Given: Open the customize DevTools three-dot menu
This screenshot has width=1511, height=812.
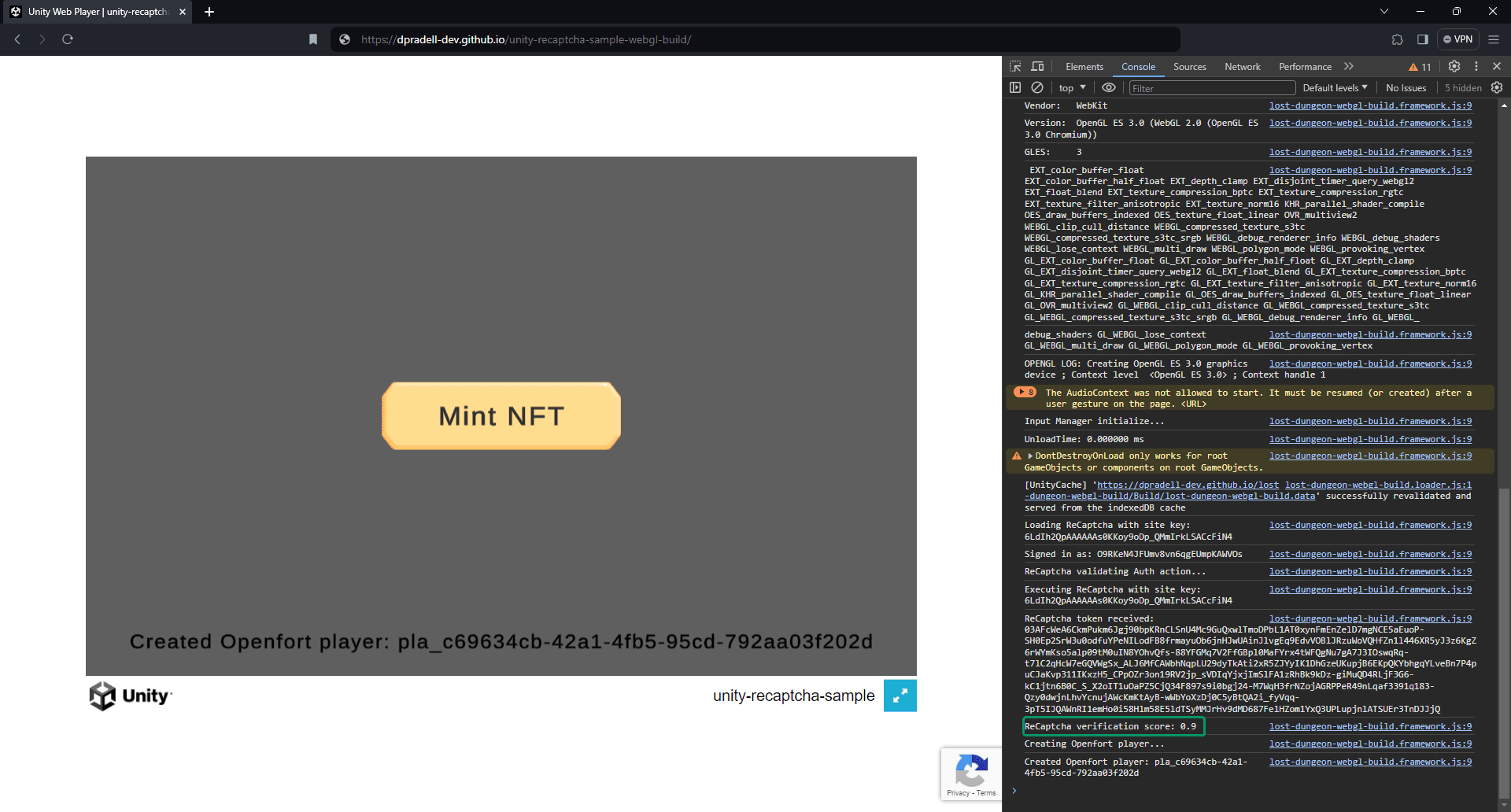Looking at the screenshot, I should point(1477,66).
